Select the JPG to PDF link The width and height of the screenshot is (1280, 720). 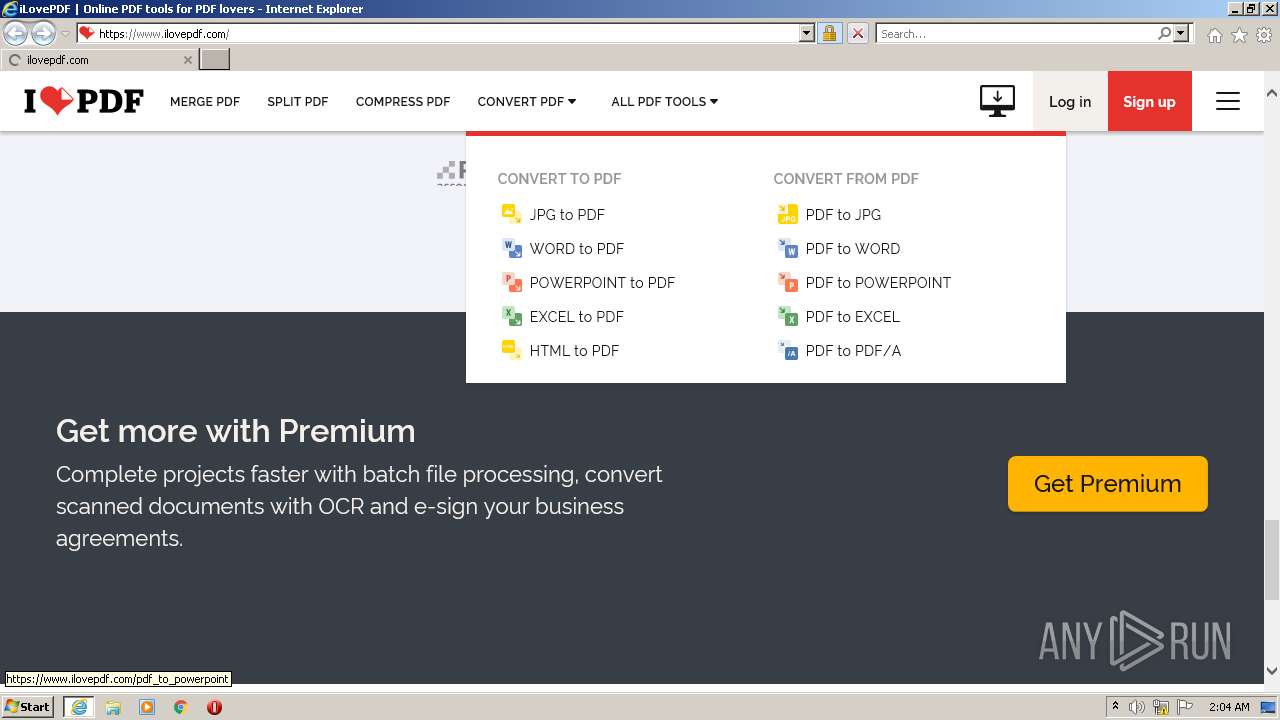(567, 214)
